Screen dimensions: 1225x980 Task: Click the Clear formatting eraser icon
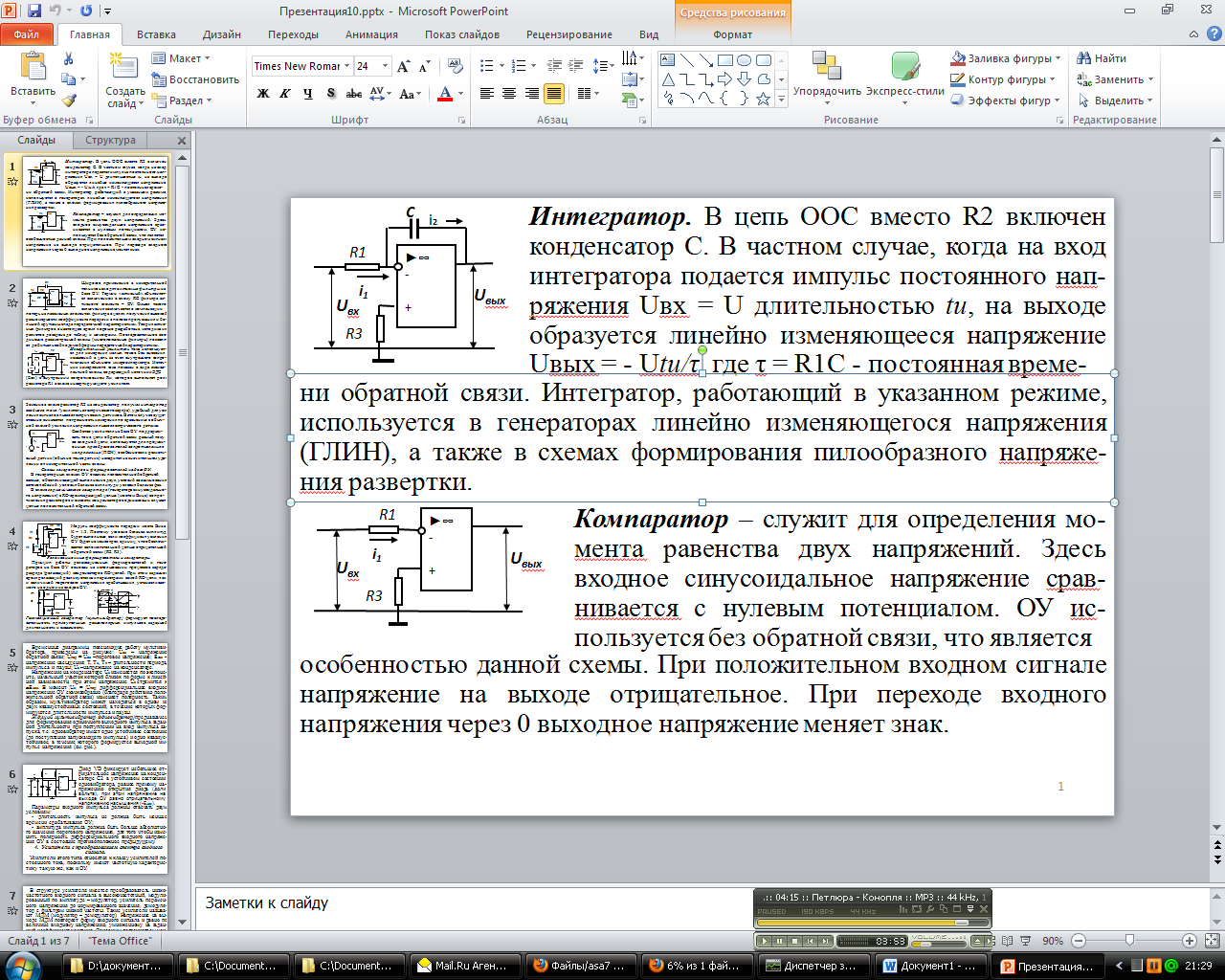coord(456,66)
